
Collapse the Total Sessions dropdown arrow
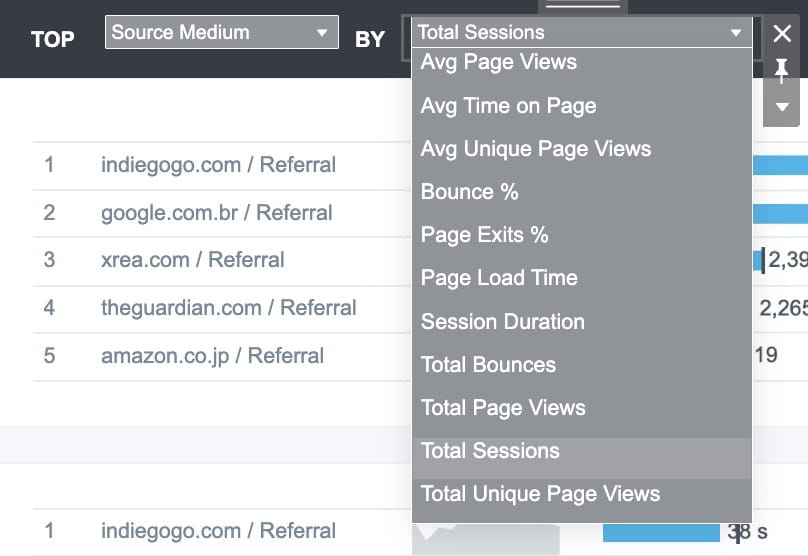pyautogui.click(x=736, y=32)
